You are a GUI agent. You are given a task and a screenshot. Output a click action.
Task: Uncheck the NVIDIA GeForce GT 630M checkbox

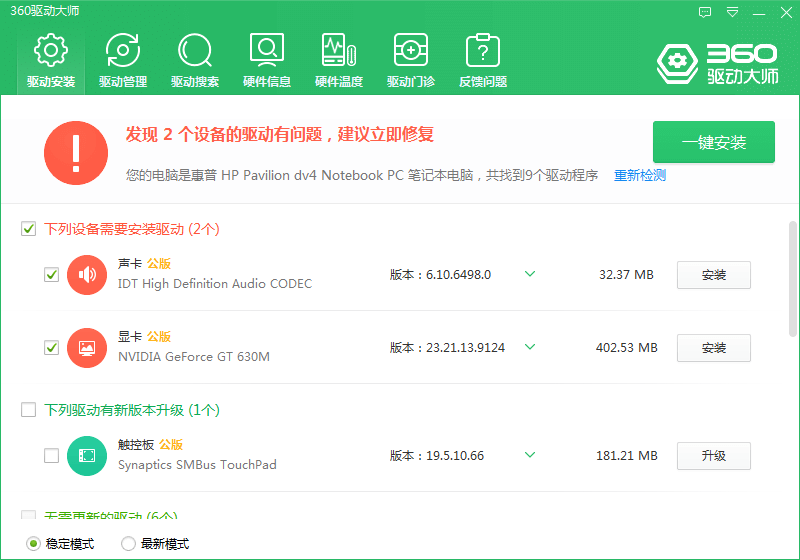[x=52, y=347]
